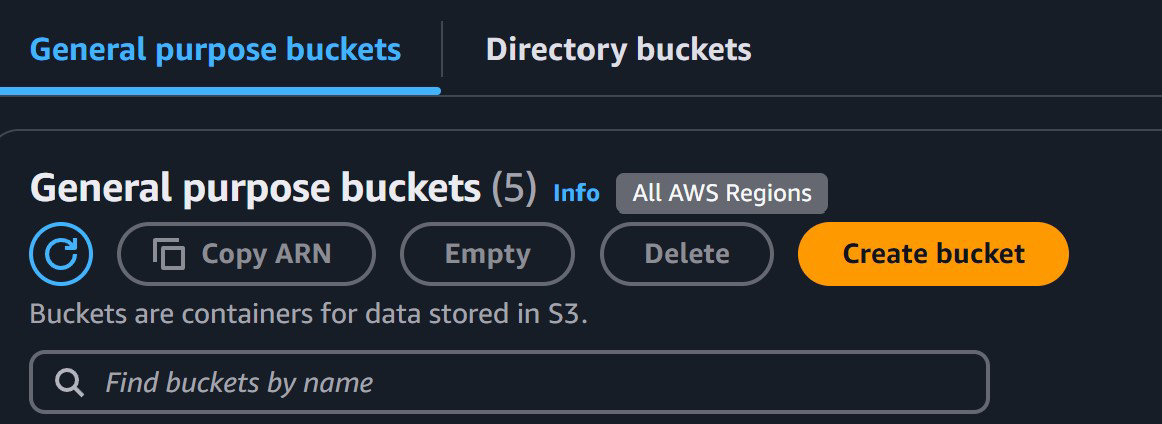
Task: Click the All AWS Regions badge
Action: pyautogui.click(x=721, y=193)
